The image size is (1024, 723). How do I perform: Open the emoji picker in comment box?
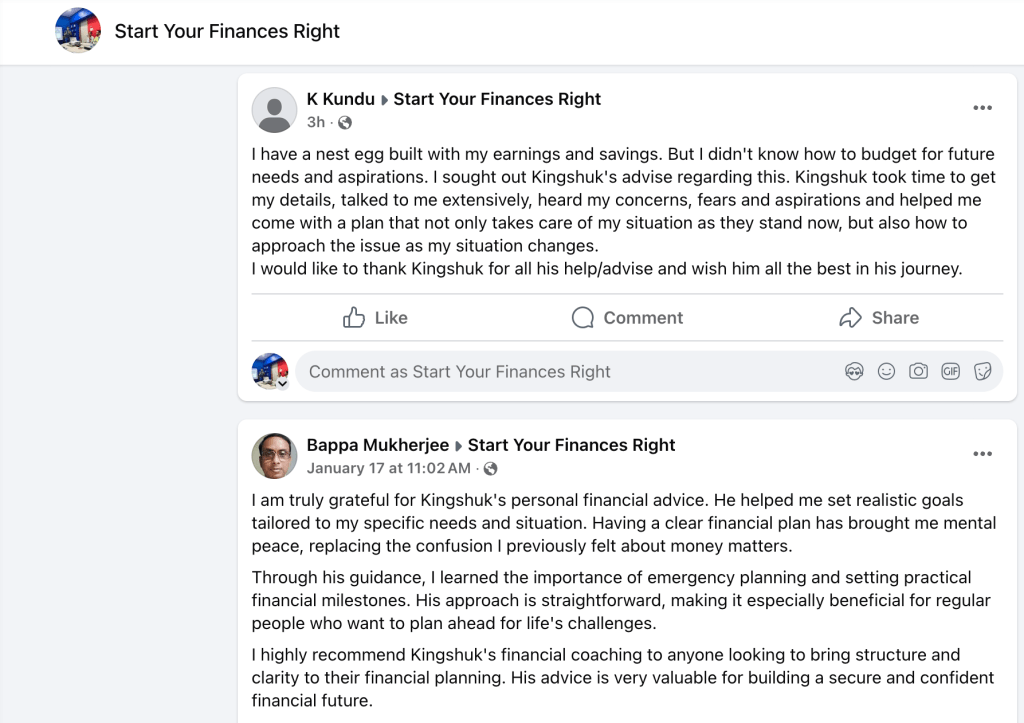pyautogui.click(x=886, y=372)
